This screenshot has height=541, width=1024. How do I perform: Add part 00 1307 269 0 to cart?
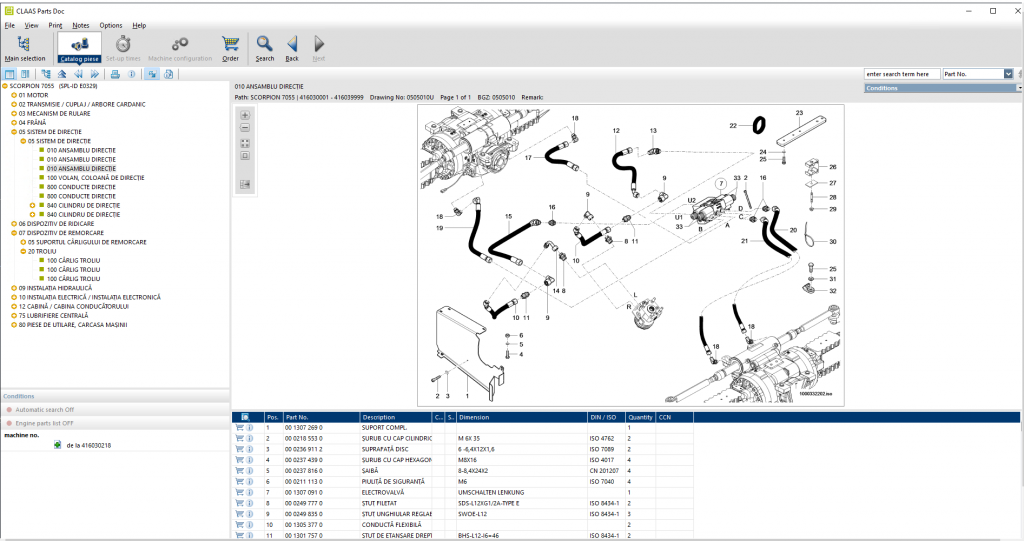click(240, 428)
